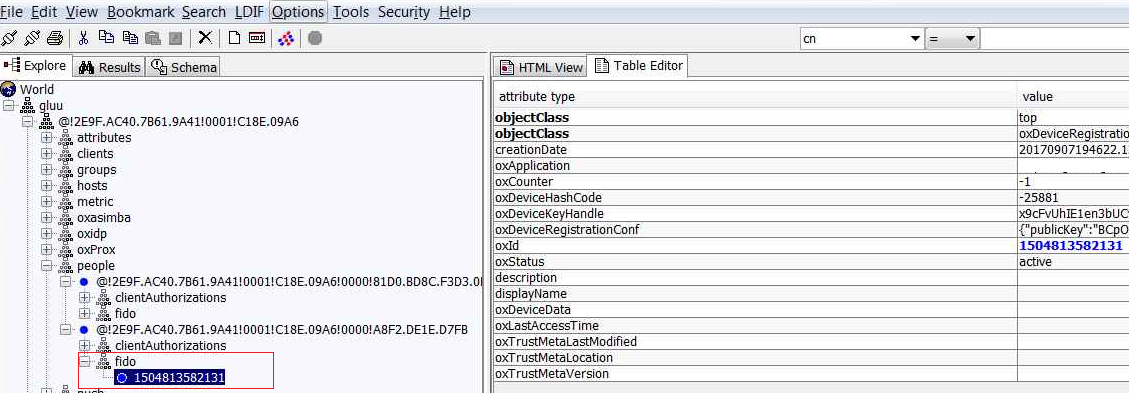Click the Print toolbar icon
The image size is (1129, 393).
[55, 37]
